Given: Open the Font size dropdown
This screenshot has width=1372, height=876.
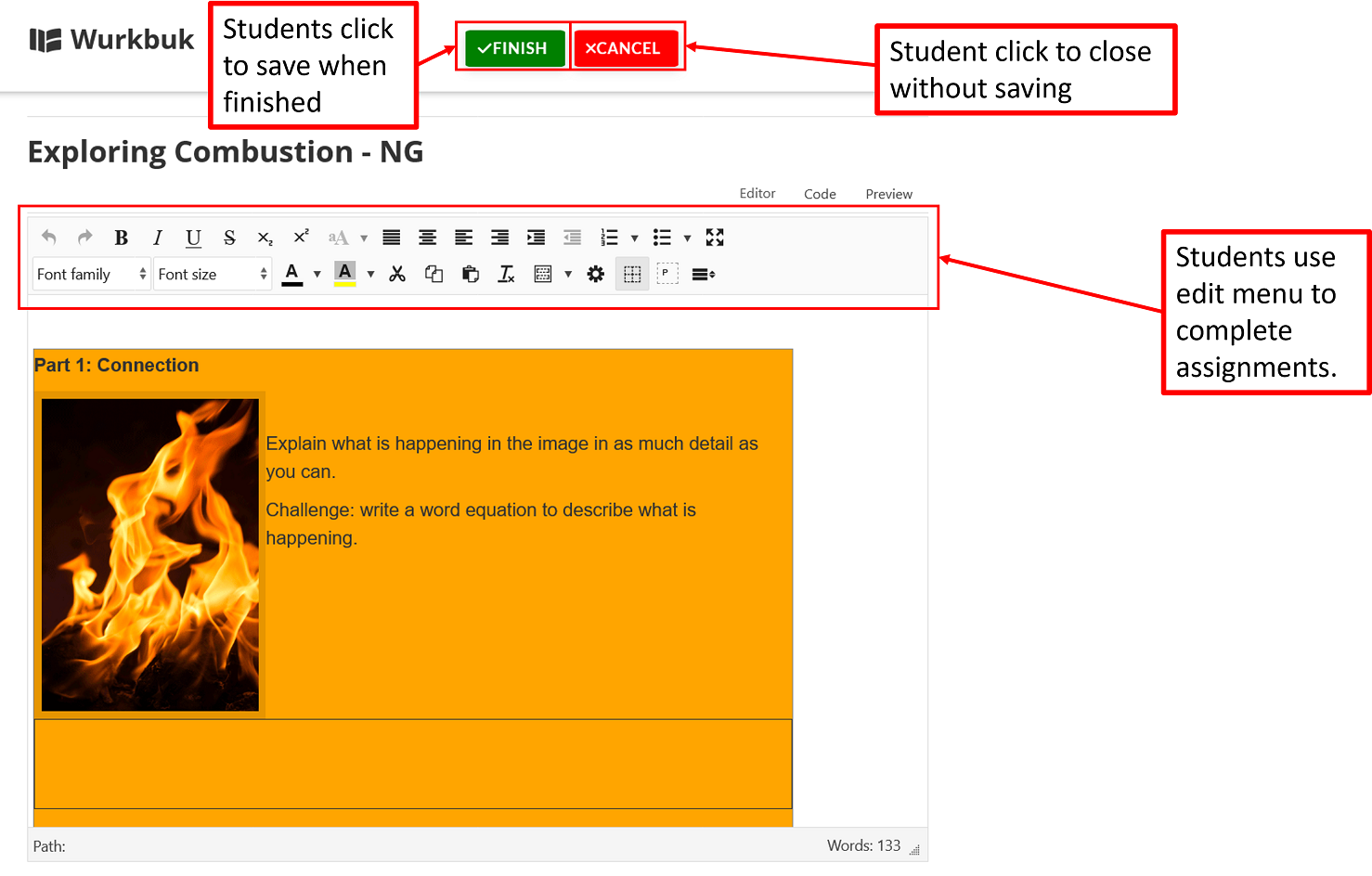Looking at the screenshot, I should [212, 274].
